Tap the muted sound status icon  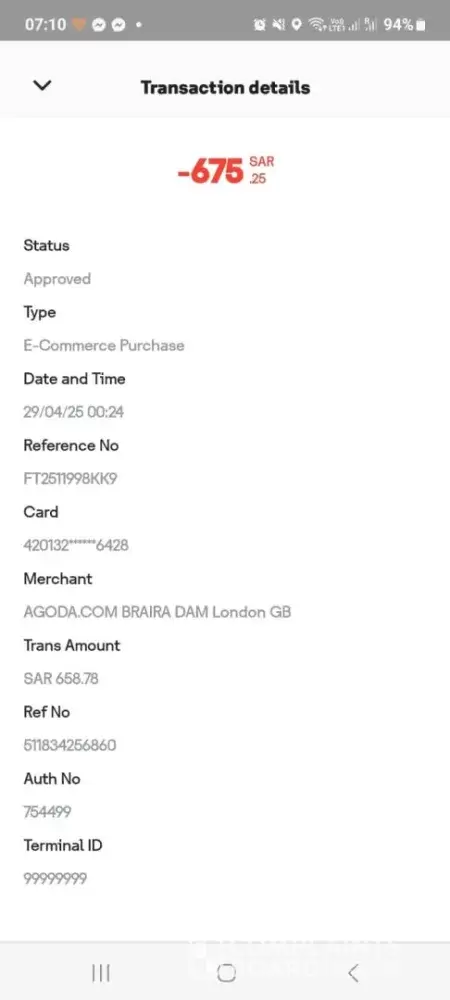pos(278,24)
